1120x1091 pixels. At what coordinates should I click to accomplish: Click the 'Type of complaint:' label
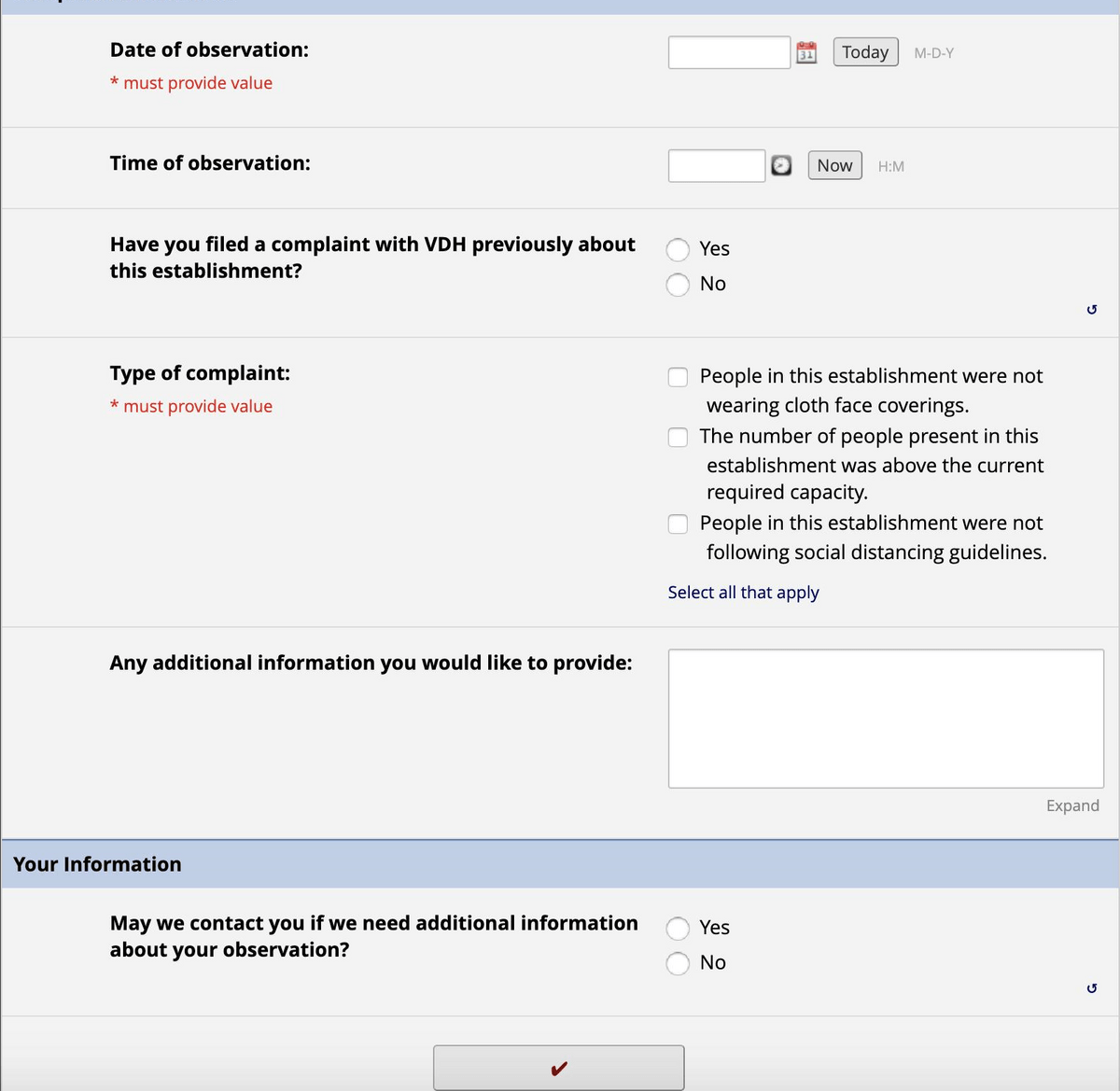pyautogui.click(x=200, y=373)
